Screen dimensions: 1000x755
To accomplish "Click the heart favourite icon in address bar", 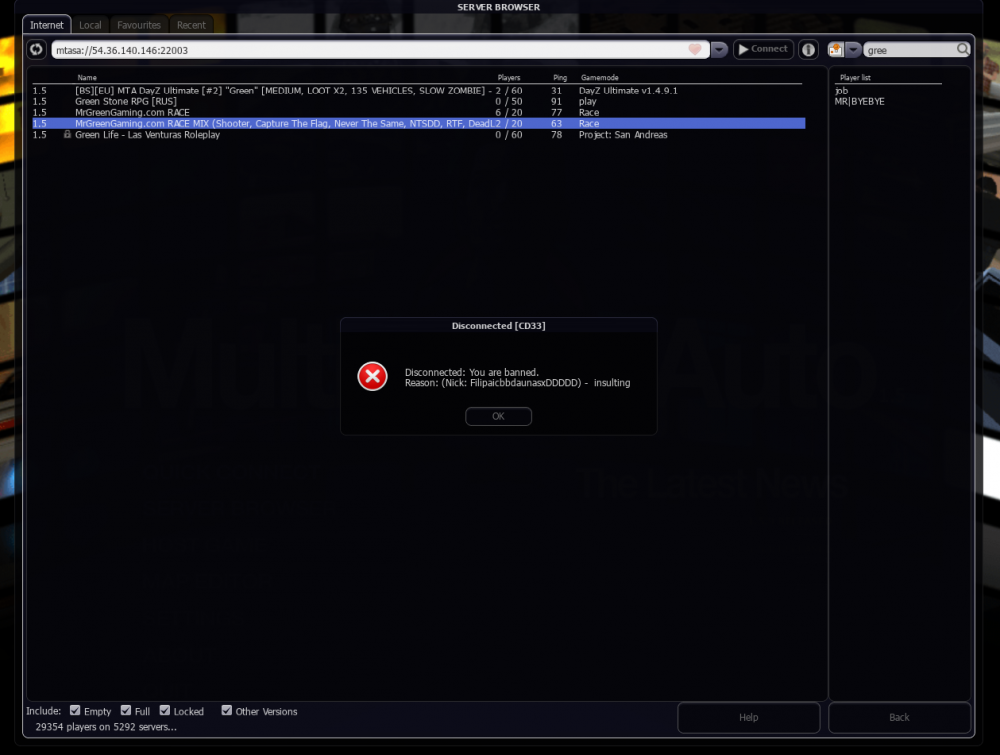I will 695,49.
